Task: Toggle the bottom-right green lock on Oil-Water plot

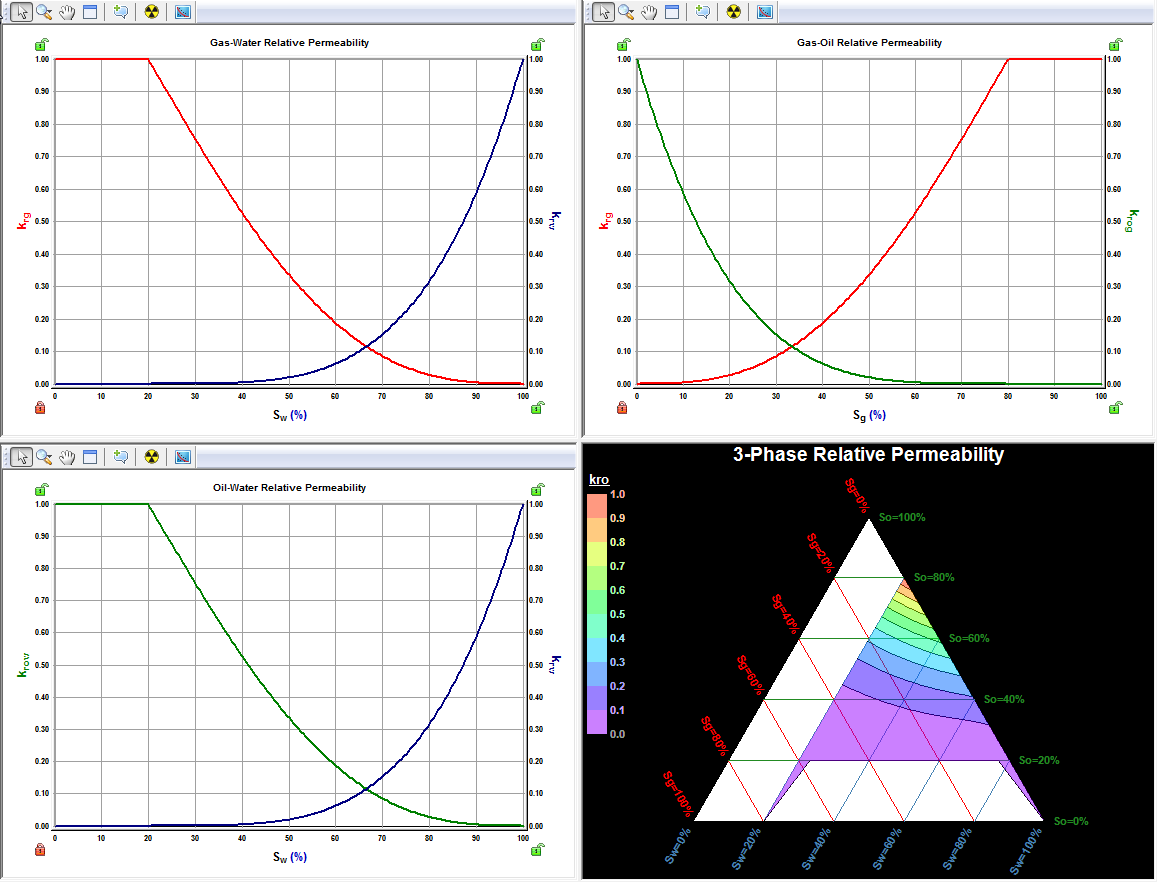Action: coord(538,850)
